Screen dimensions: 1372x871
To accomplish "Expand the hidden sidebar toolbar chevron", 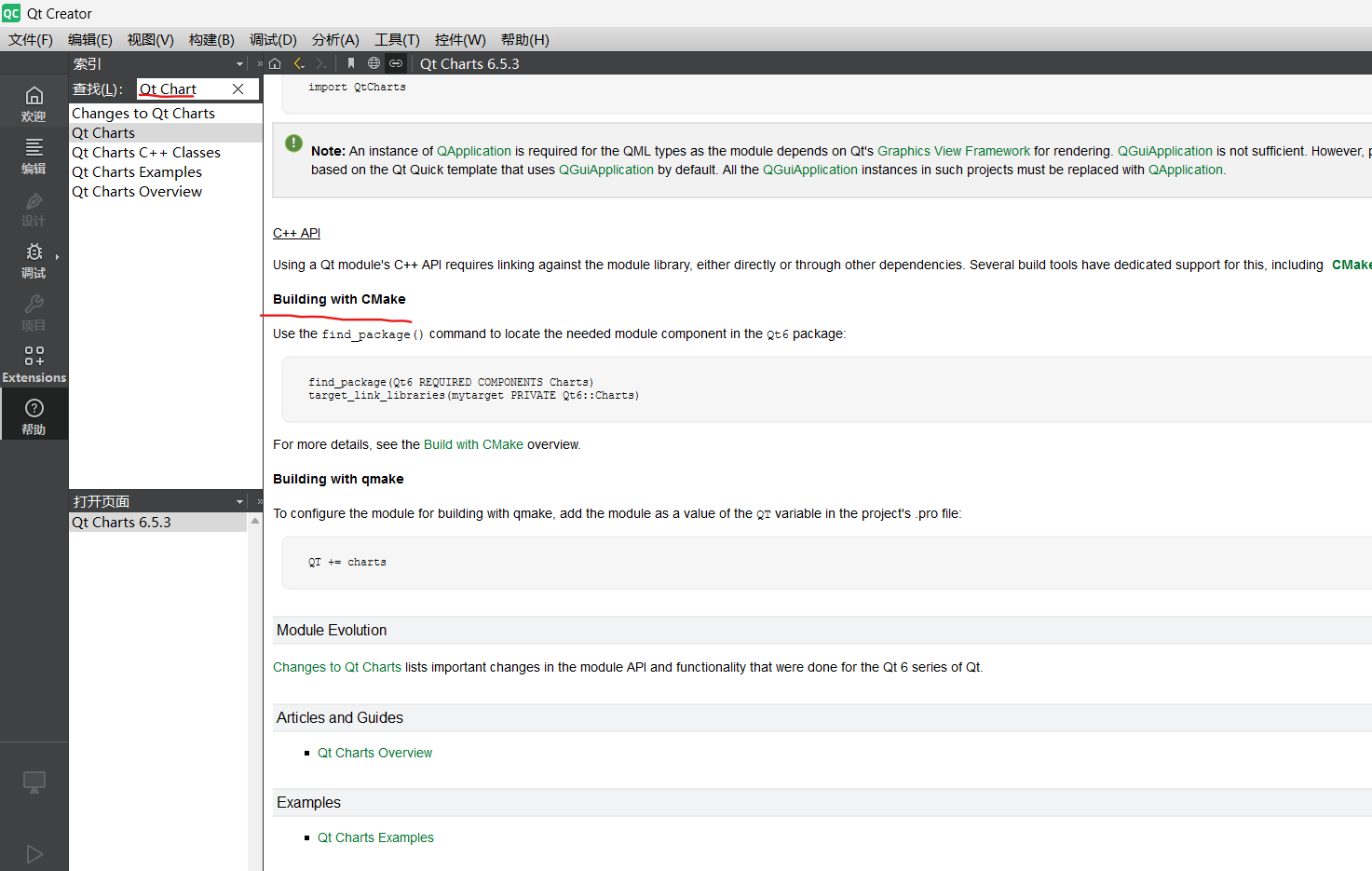I will click(260, 64).
